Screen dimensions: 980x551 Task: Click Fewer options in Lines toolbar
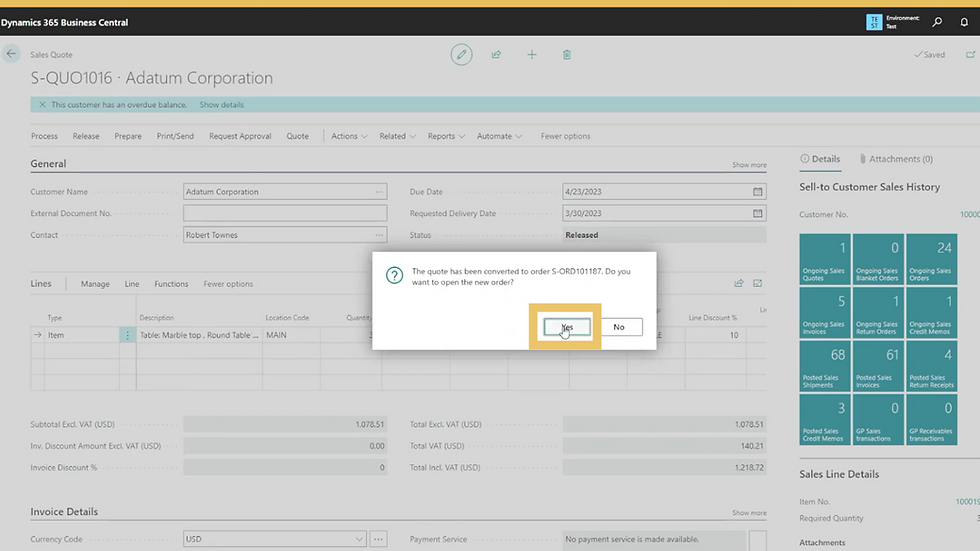coord(228,284)
